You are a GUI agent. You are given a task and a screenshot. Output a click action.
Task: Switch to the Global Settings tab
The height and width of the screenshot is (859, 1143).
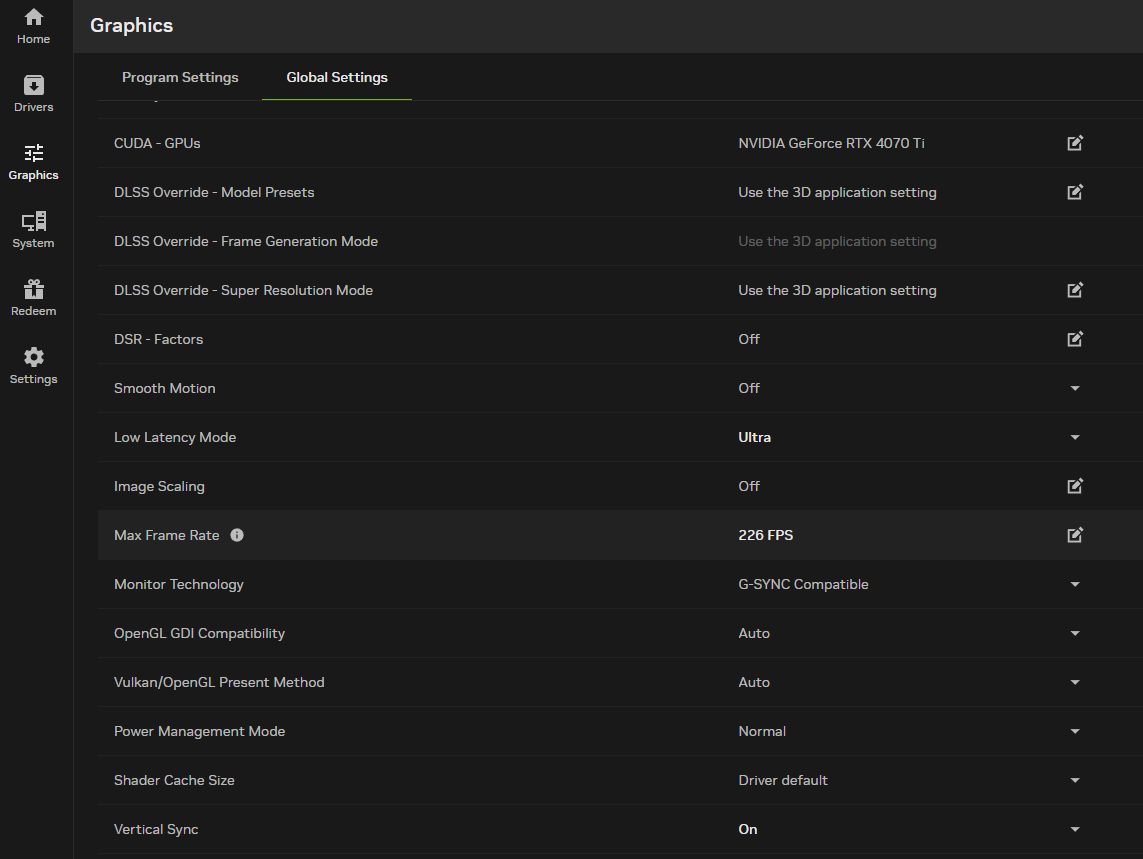coord(337,77)
